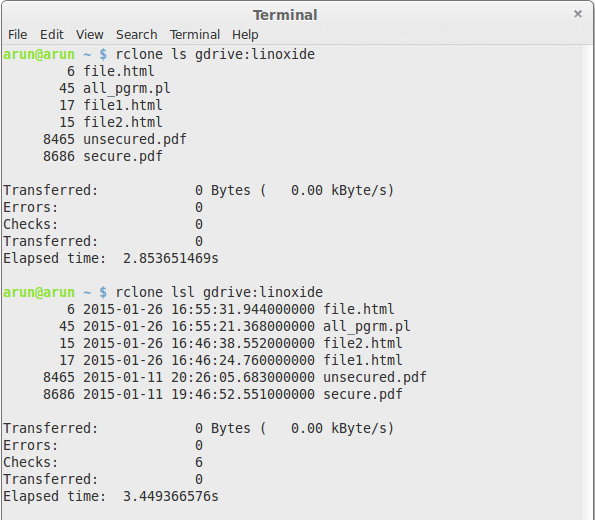This screenshot has width=595, height=520.
Task: Open the Terminal menu
Action: point(195,35)
